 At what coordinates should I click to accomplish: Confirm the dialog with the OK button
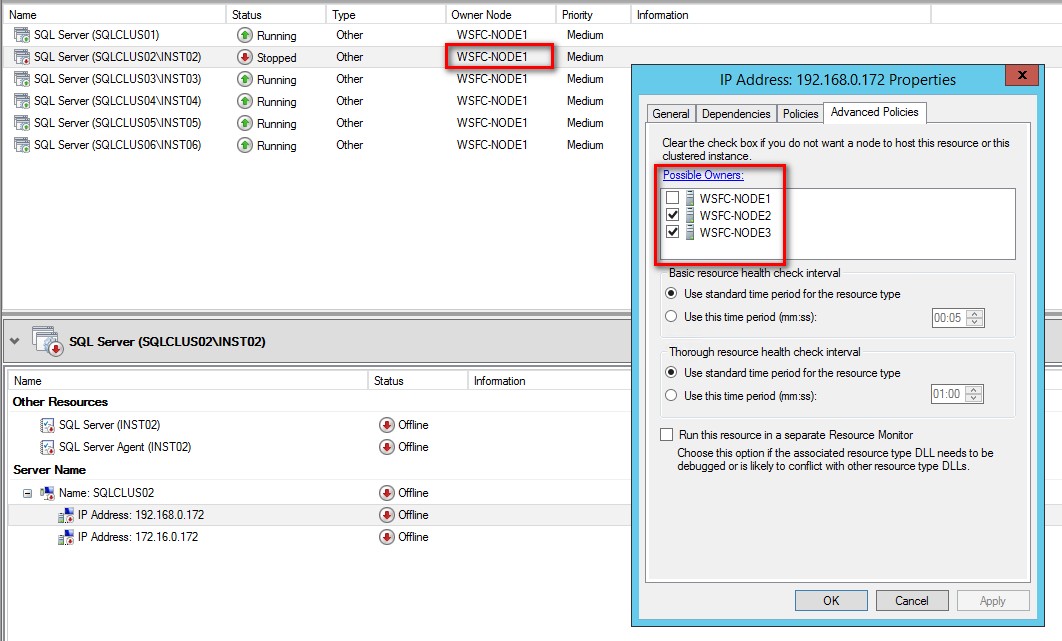point(831,600)
